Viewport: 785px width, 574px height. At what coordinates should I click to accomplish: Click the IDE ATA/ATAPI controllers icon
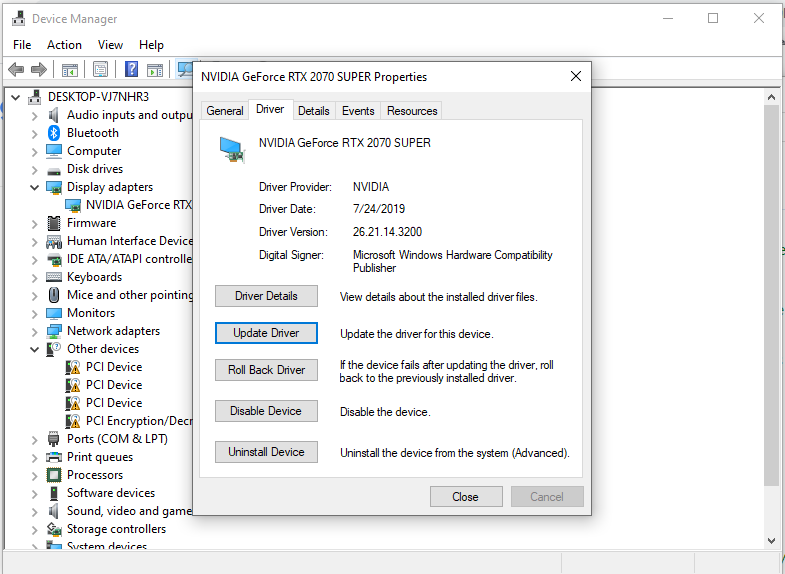(x=54, y=259)
